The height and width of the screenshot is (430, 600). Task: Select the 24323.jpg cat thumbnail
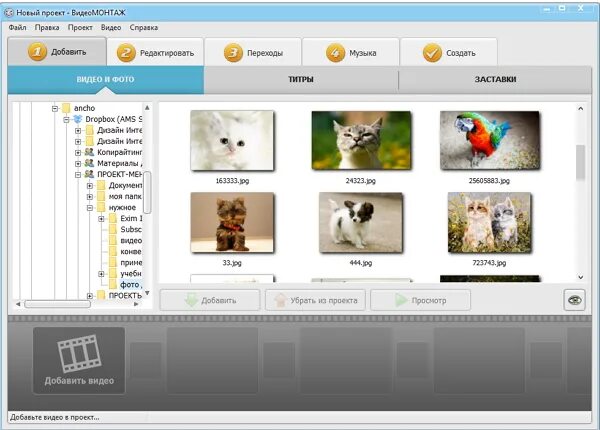point(361,140)
